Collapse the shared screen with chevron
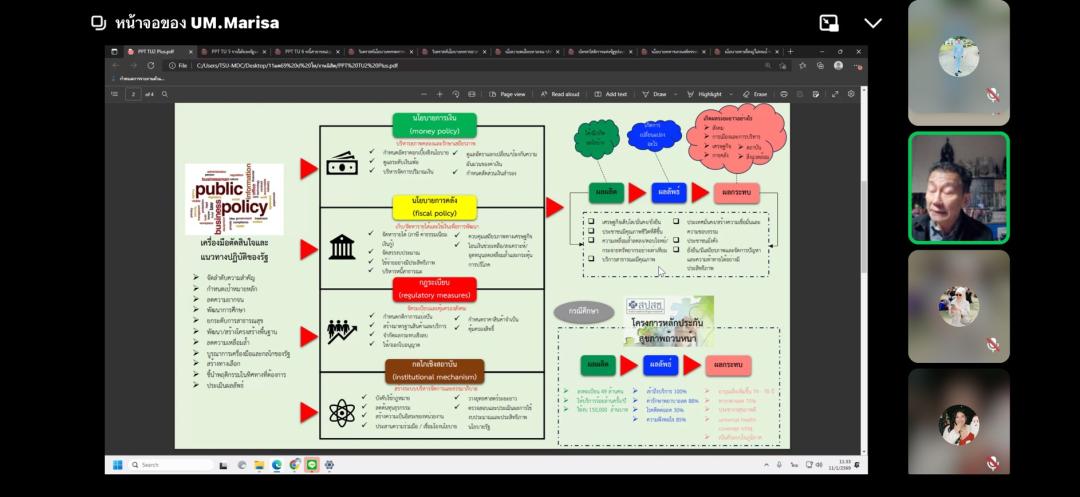 pyautogui.click(x=873, y=23)
